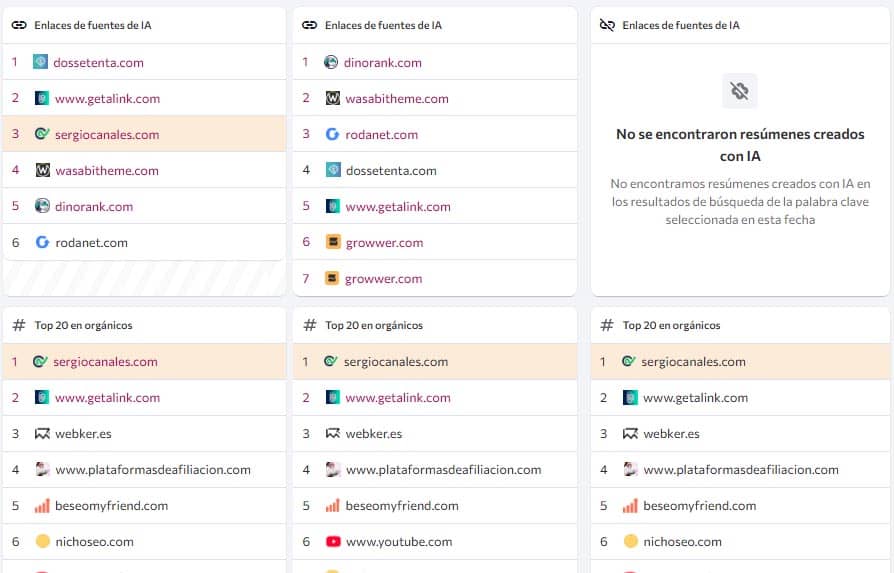Click dinorank favicon in second AI sources list

pyautogui.click(x=331, y=62)
